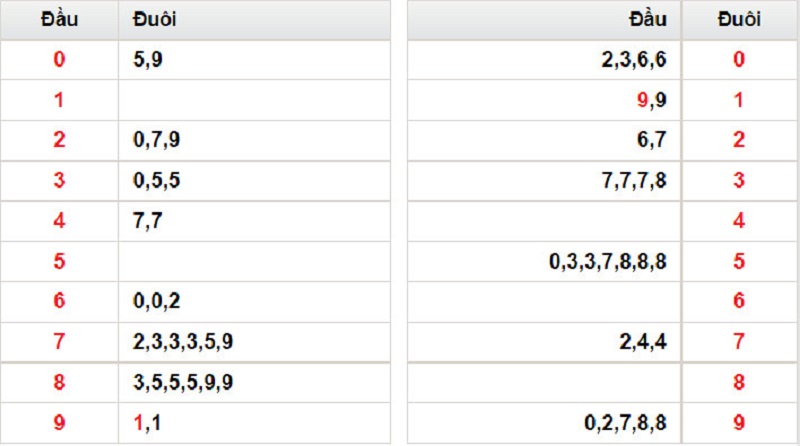Click tail values 0,7,9 in left table

click(156, 140)
